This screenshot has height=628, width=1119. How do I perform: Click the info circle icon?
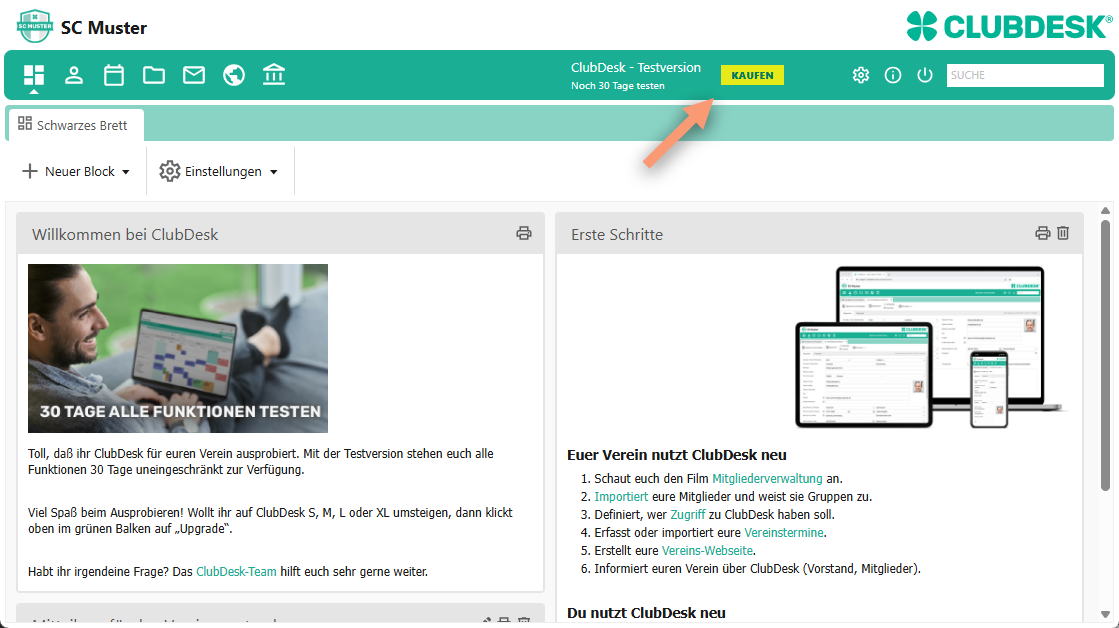pos(893,75)
